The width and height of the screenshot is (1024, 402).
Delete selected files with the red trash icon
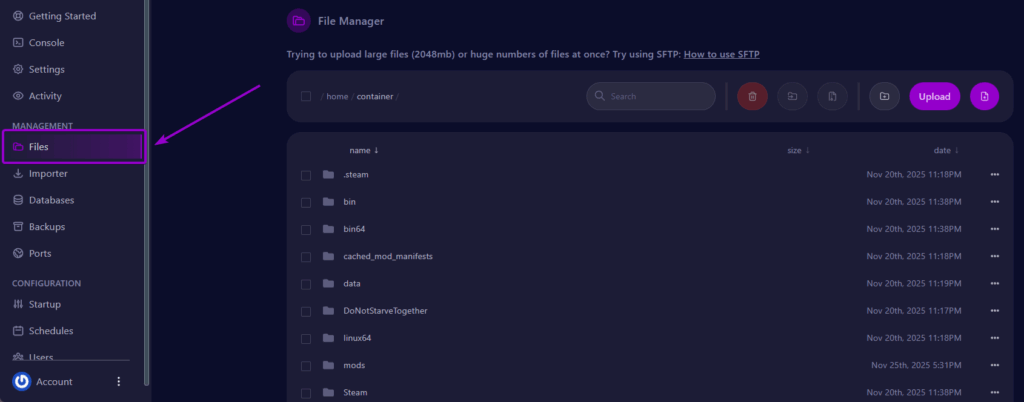(752, 96)
